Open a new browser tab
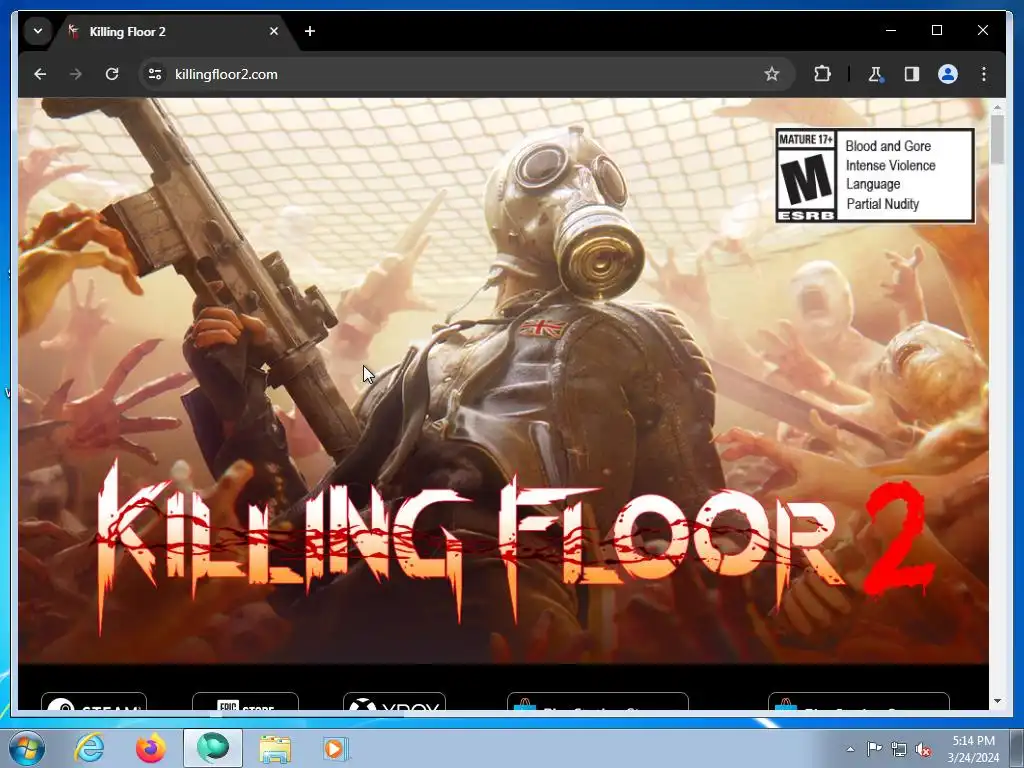 tap(310, 31)
